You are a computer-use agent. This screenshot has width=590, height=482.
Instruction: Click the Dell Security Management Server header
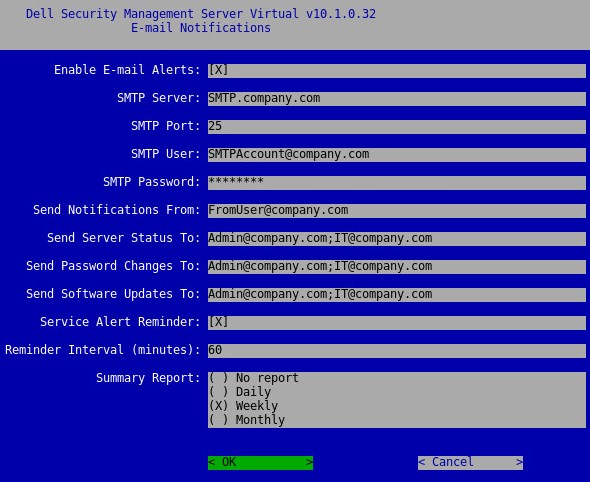[201, 14]
